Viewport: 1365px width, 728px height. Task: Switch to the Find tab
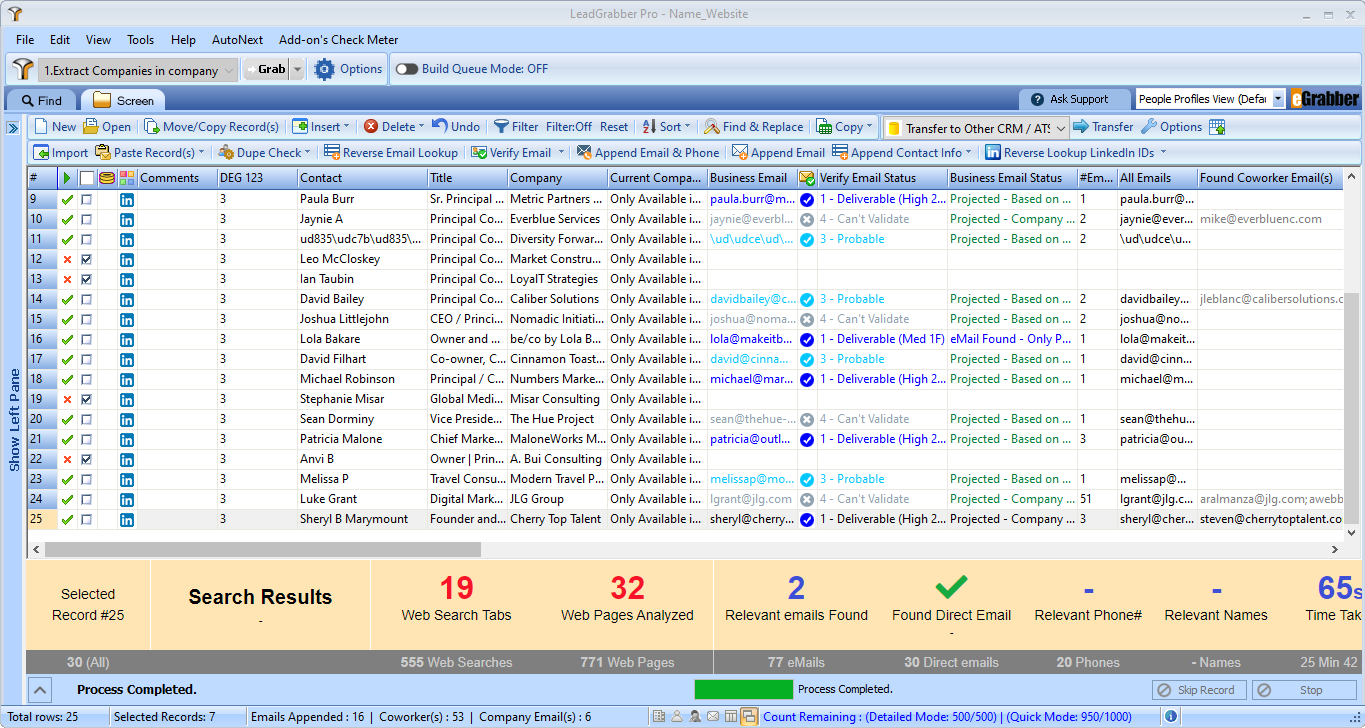41,100
